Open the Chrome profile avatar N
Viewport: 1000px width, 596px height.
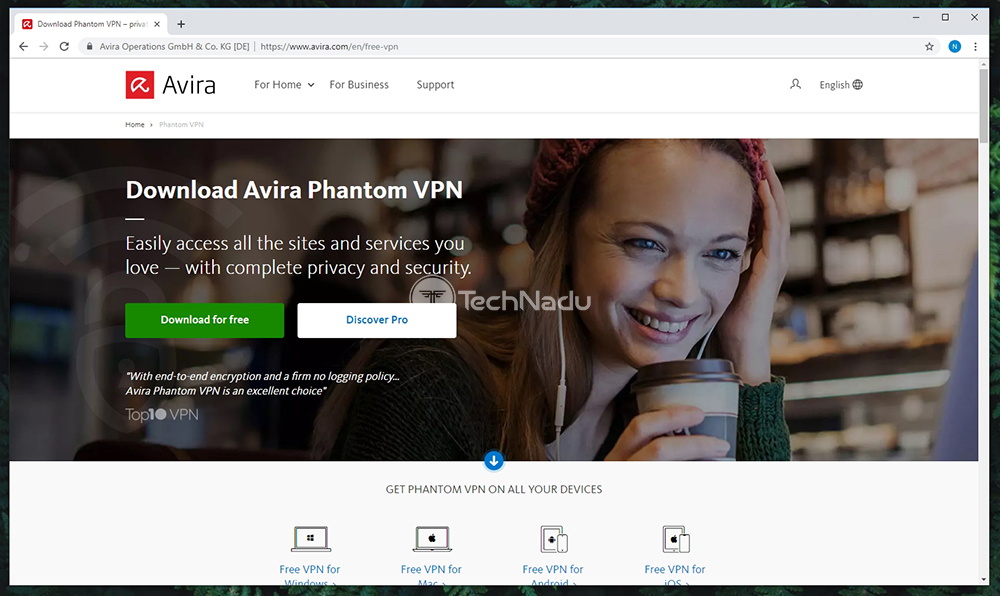[955, 47]
